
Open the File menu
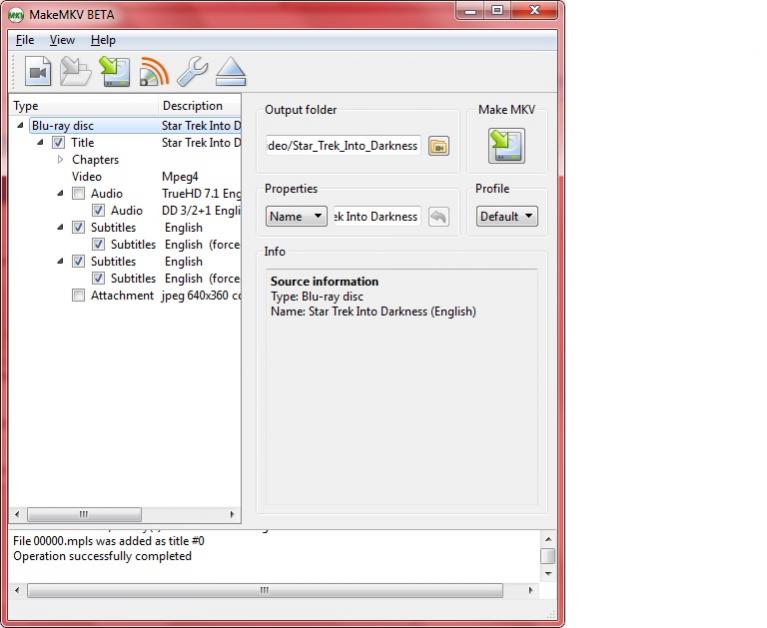tap(25, 40)
